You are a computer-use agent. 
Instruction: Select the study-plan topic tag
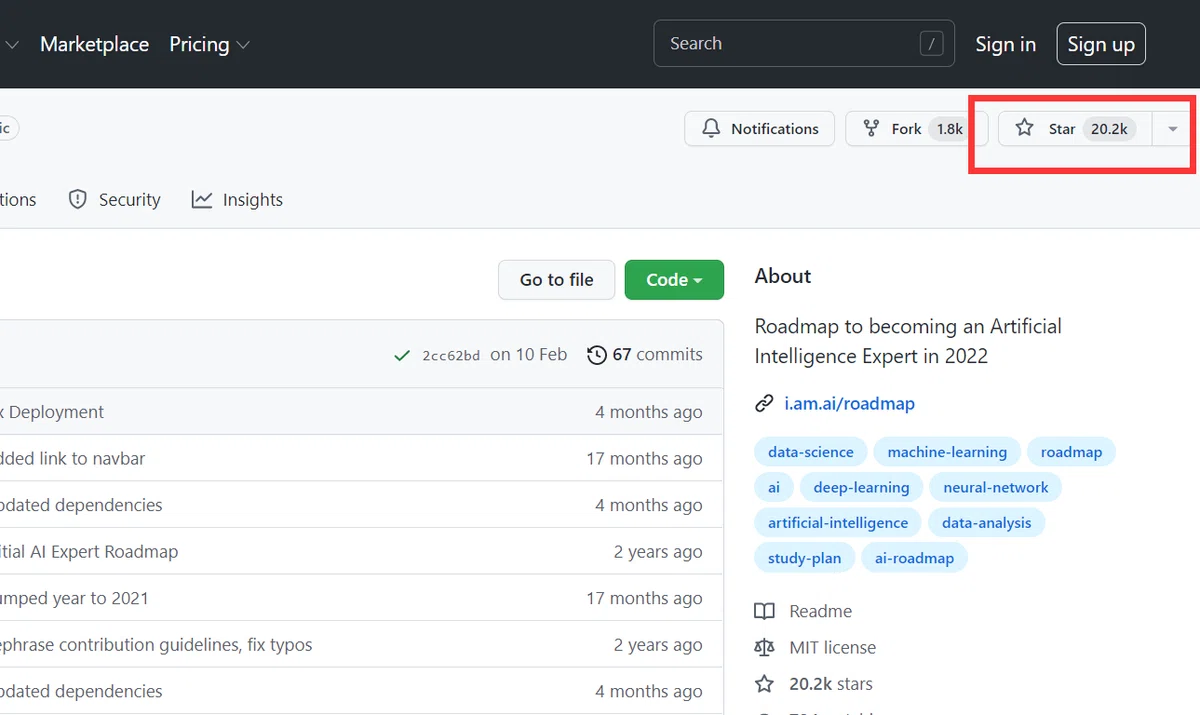click(x=805, y=558)
